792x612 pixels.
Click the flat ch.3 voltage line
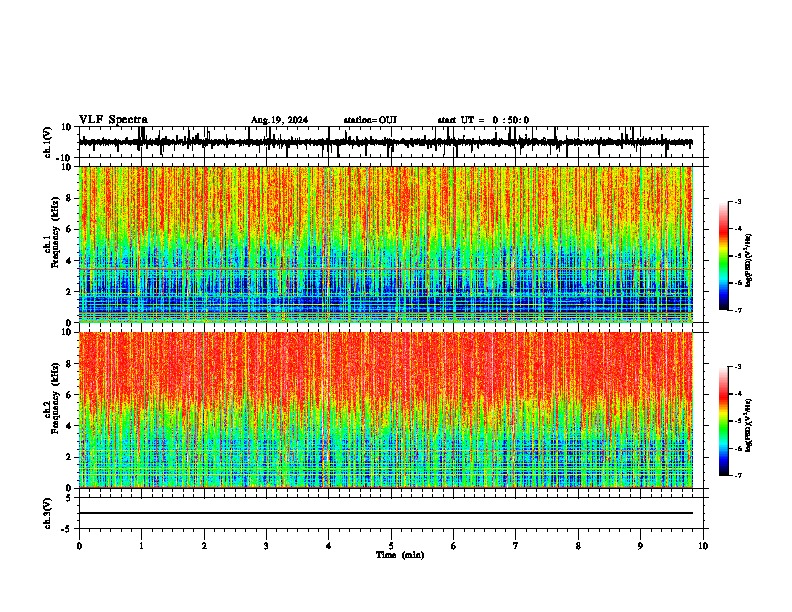(385, 513)
